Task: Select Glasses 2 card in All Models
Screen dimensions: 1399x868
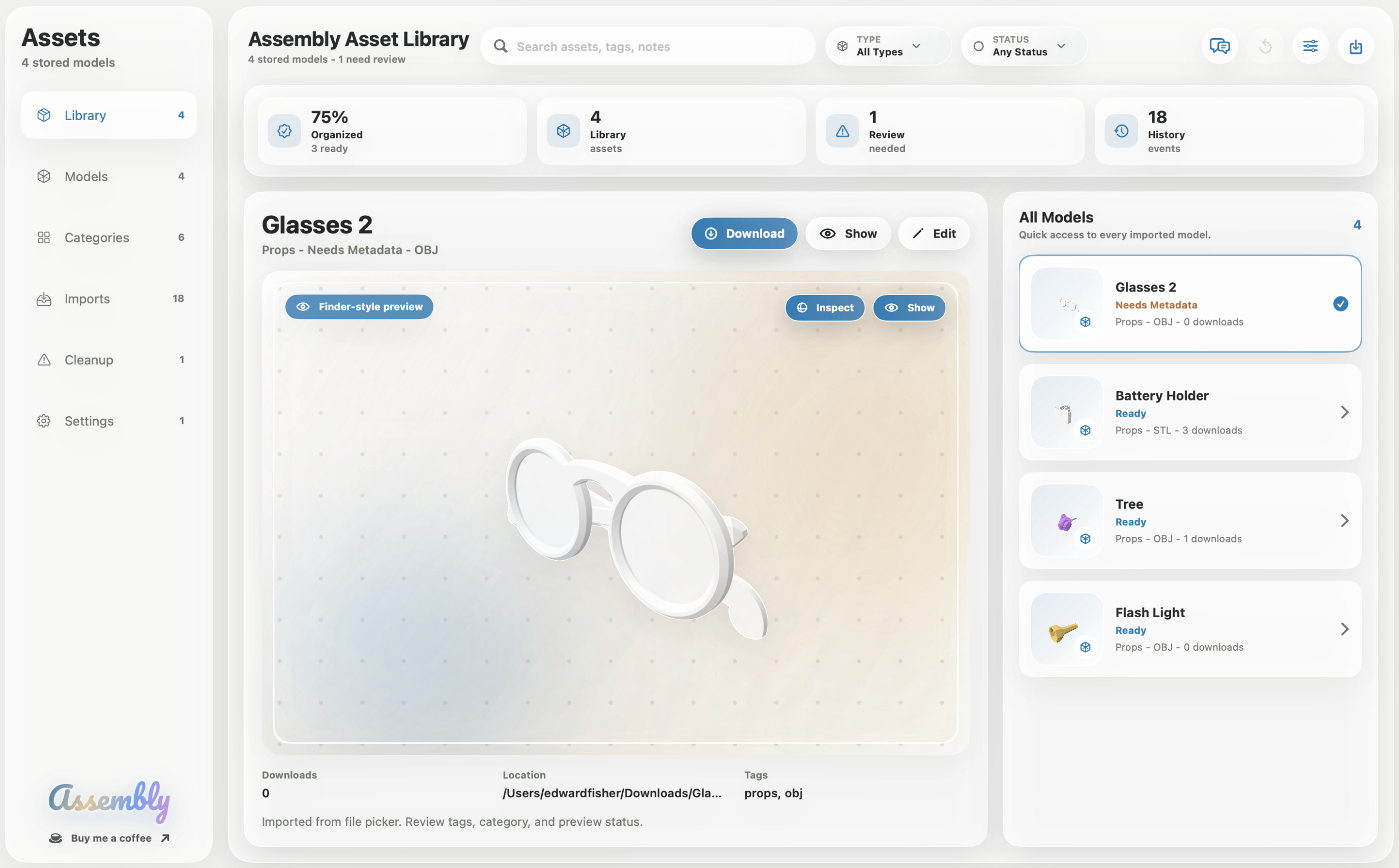Action: tap(1189, 303)
